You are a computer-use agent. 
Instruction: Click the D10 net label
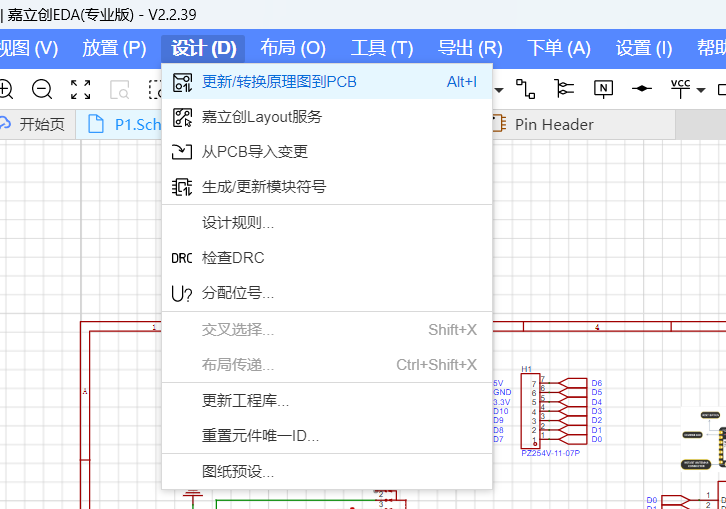(501, 411)
